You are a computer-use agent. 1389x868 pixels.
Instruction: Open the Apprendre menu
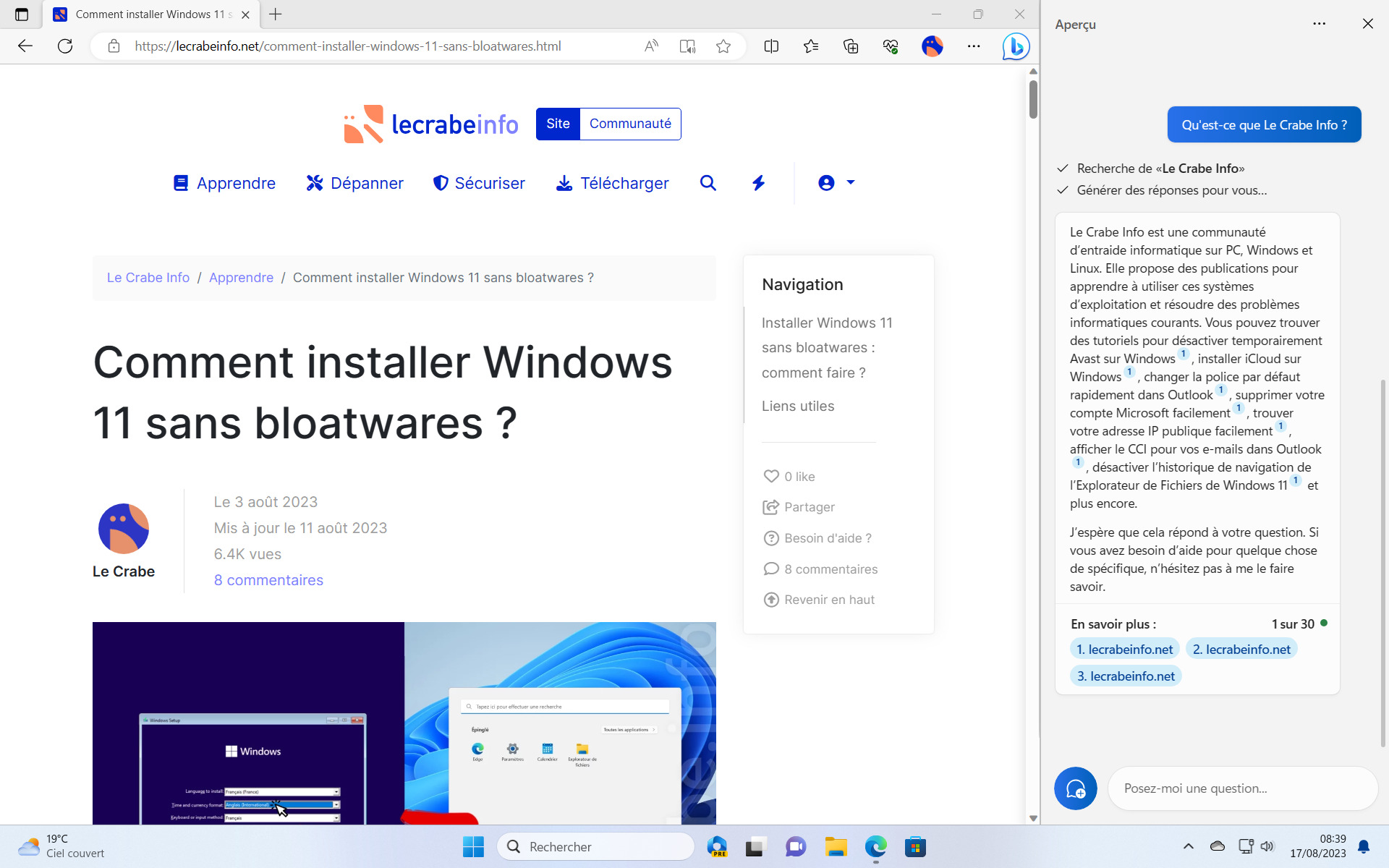click(224, 183)
